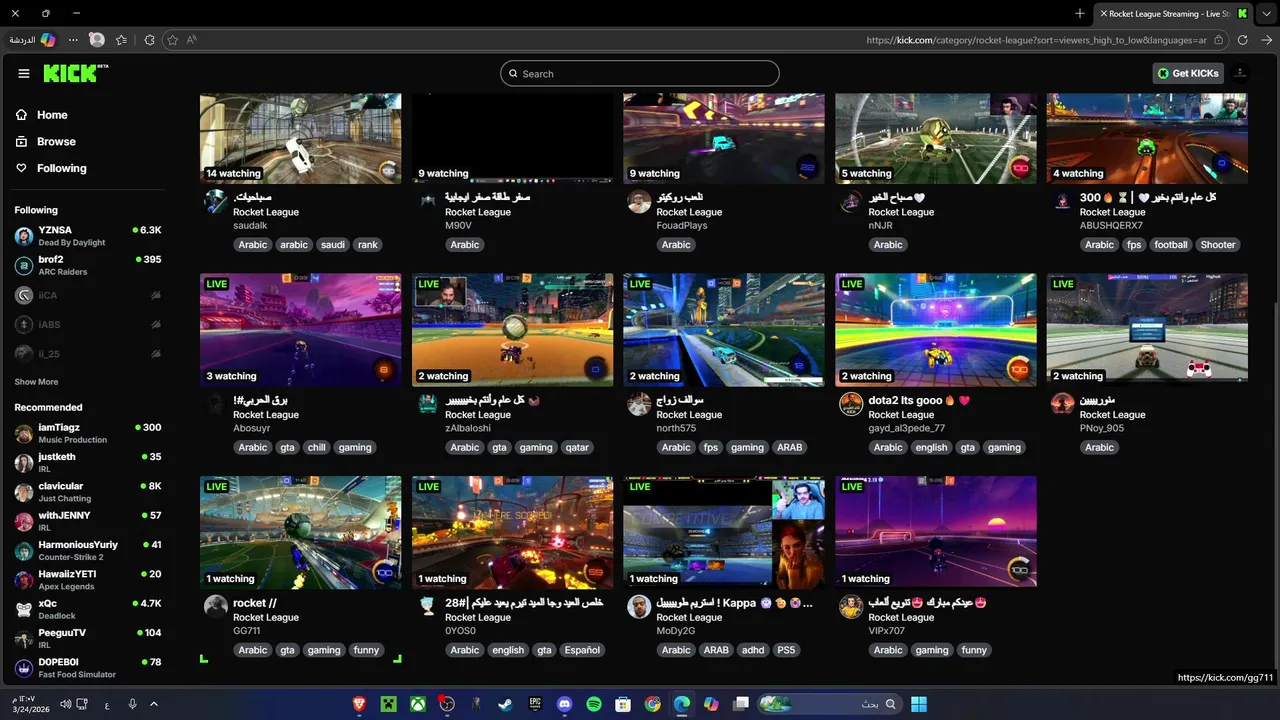Click the chill tag on Abosuyr stream
The width and height of the screenshot is (1280, 720).
pyautogui.click(x=317, y=448)
